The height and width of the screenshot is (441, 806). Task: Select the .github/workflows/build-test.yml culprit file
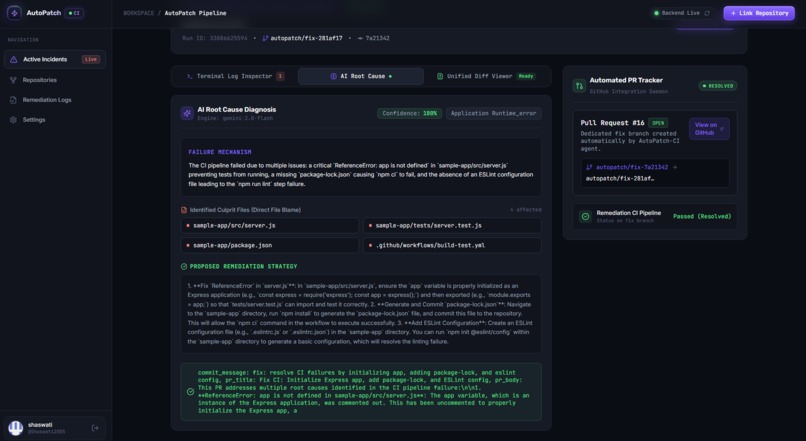[452, 245]
